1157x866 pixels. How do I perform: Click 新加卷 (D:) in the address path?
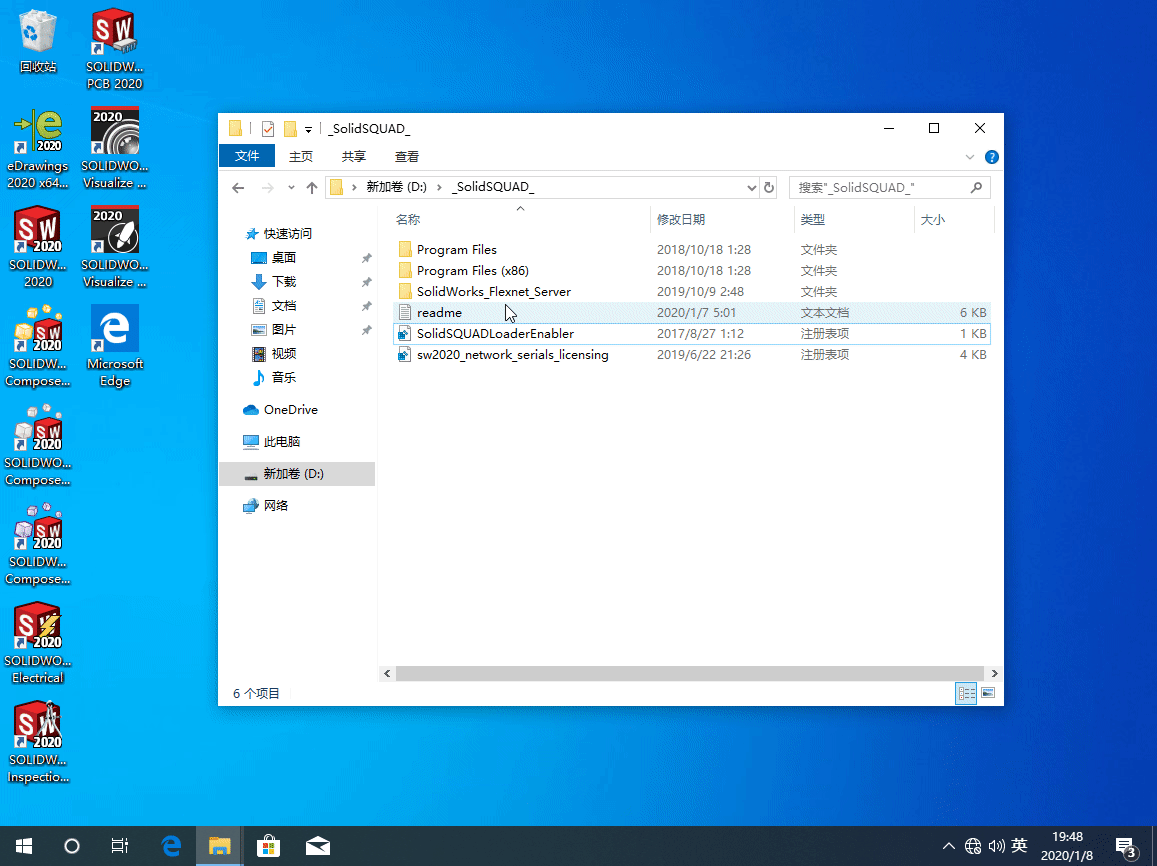396,187
